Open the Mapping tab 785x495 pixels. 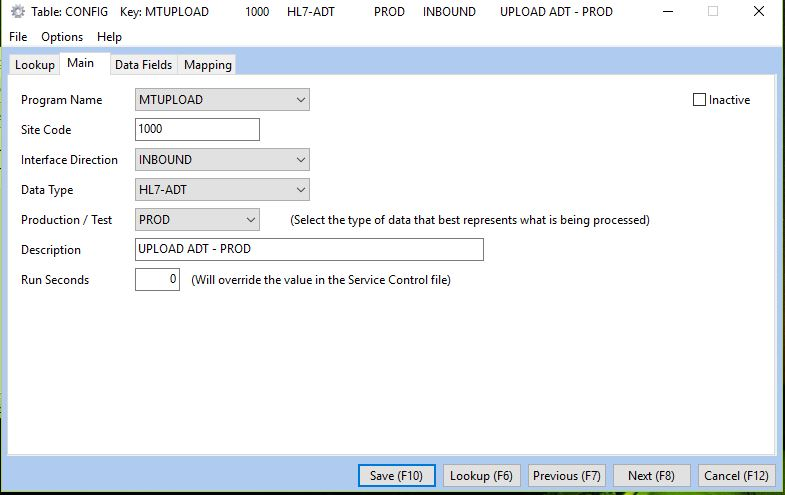208,65
